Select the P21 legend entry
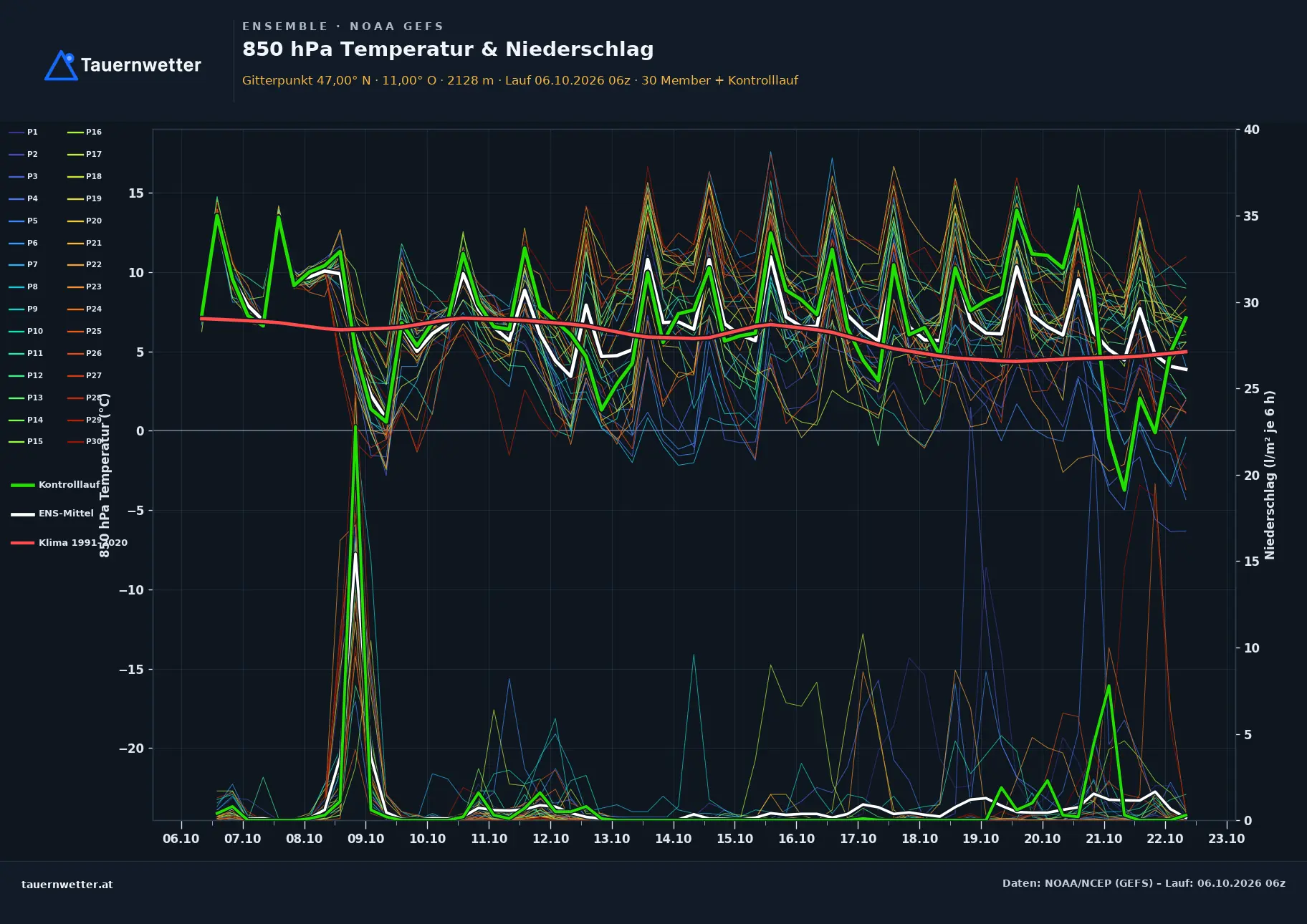Screen dimensions: 1307x924 pos(85,244)
